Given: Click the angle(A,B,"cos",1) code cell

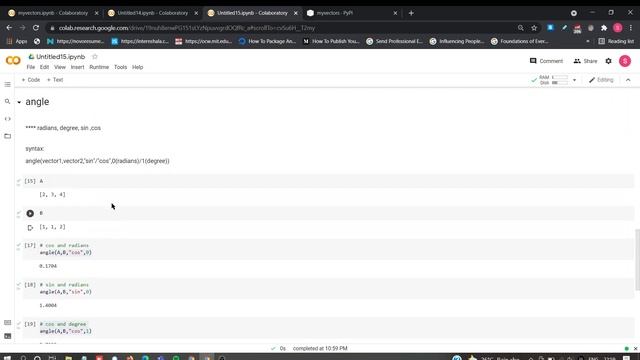Looking at the screenshot, I should click(328, 328).
